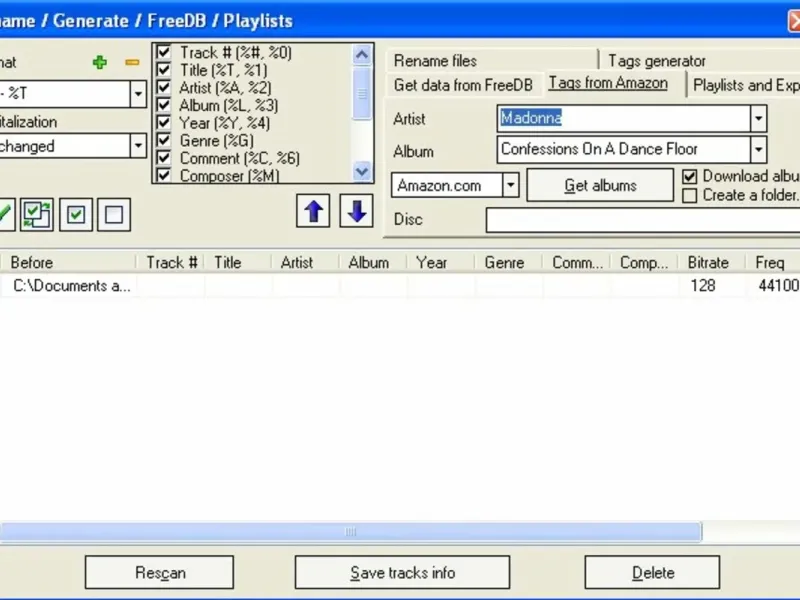Close the window with red X button
The image size is (800, 600).
coord(794,21)
